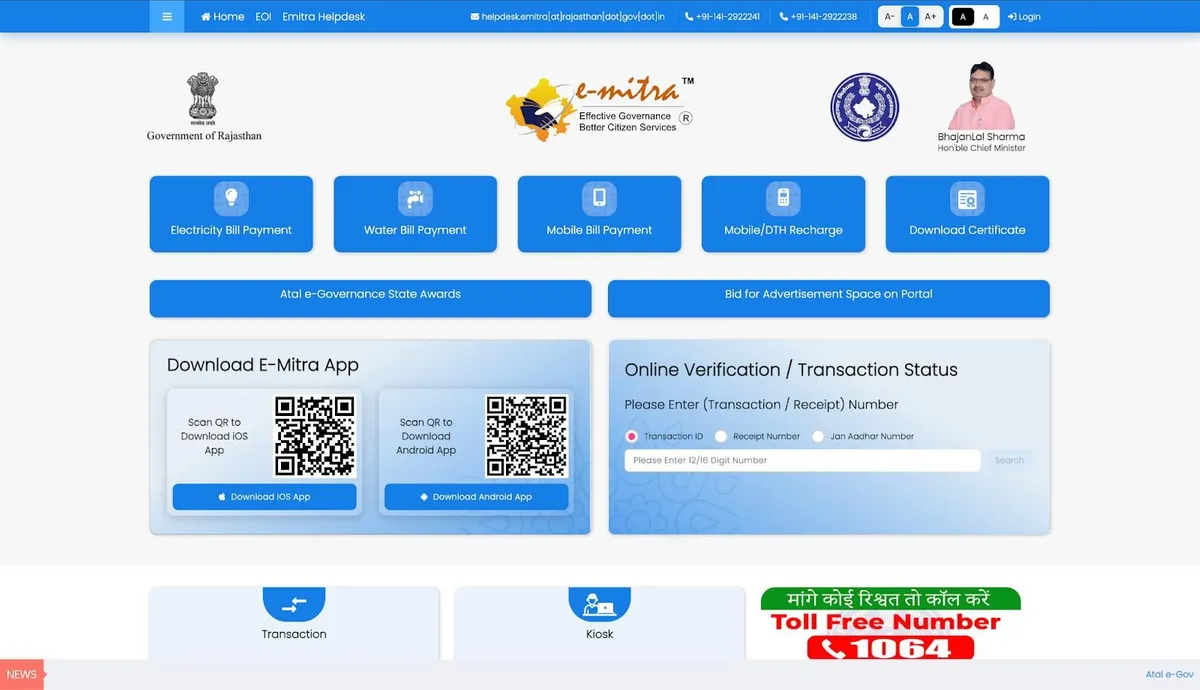Click the Kiosk operator icon

tap(599, 604)
